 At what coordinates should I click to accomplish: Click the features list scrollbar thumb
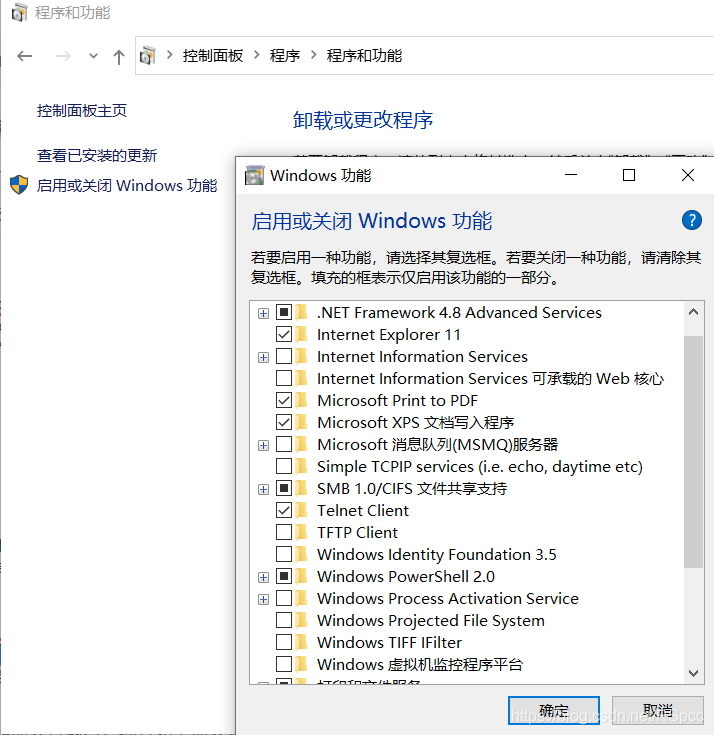[693, 452]
